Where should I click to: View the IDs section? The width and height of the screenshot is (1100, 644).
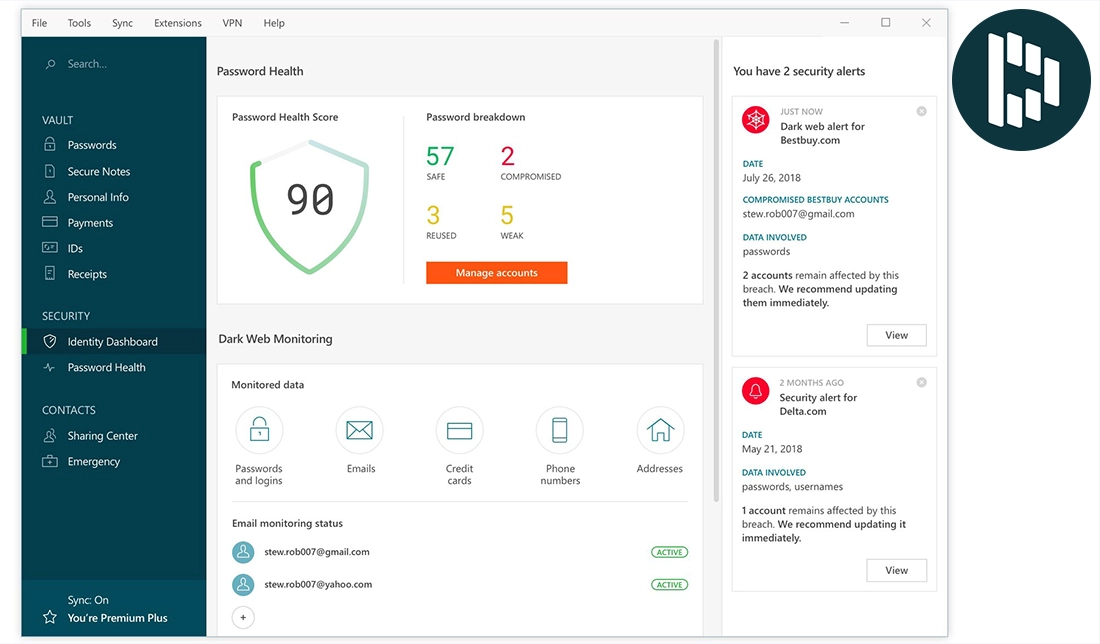pyautogui.click(x=78, y=247)
